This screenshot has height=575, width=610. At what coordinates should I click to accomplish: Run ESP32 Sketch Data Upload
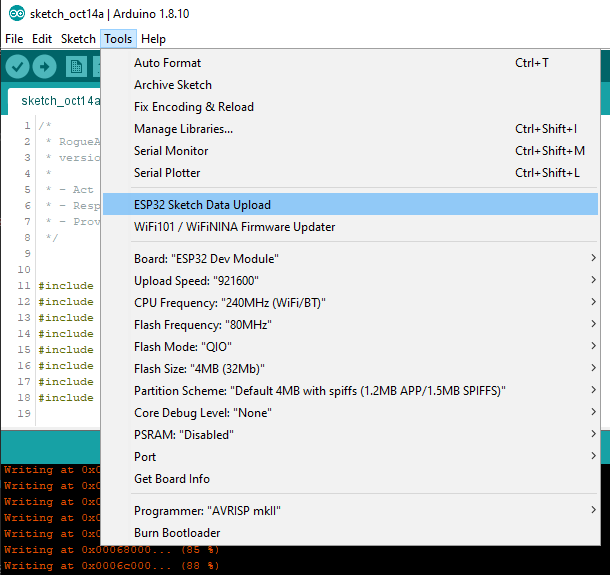[350, 204]
